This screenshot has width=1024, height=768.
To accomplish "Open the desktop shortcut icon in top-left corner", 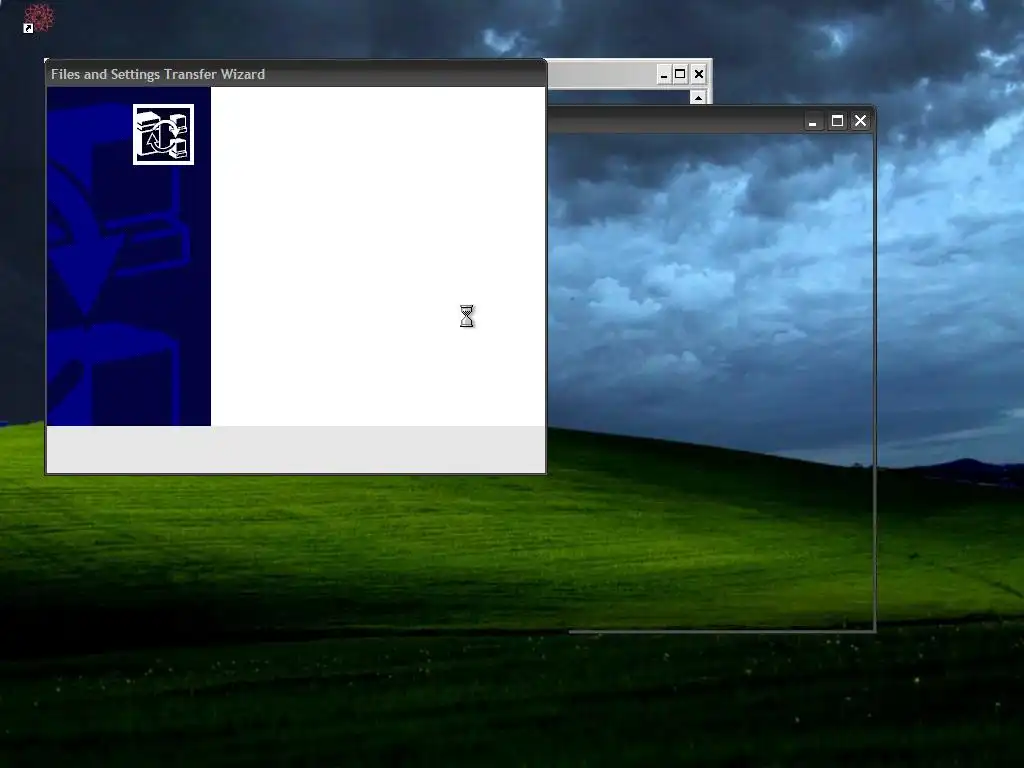I will coord(39,18).
